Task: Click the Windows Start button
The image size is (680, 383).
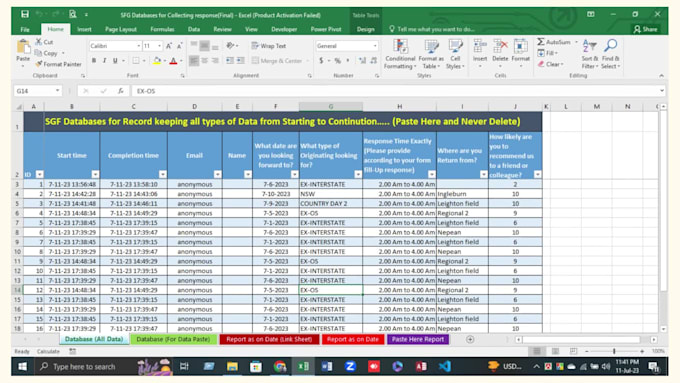Action: pyautogui.click(x=23, y=367)
